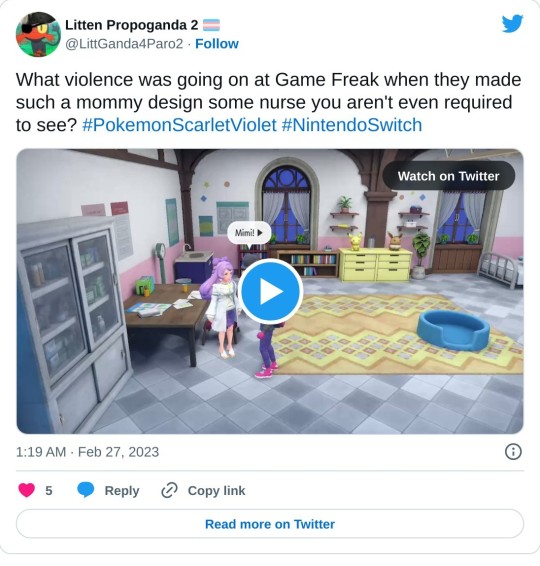Viewport: 540px width, 566px height.
Task: Open the Litten Propoganda 2 profile avatar
Action: [38, 34]
